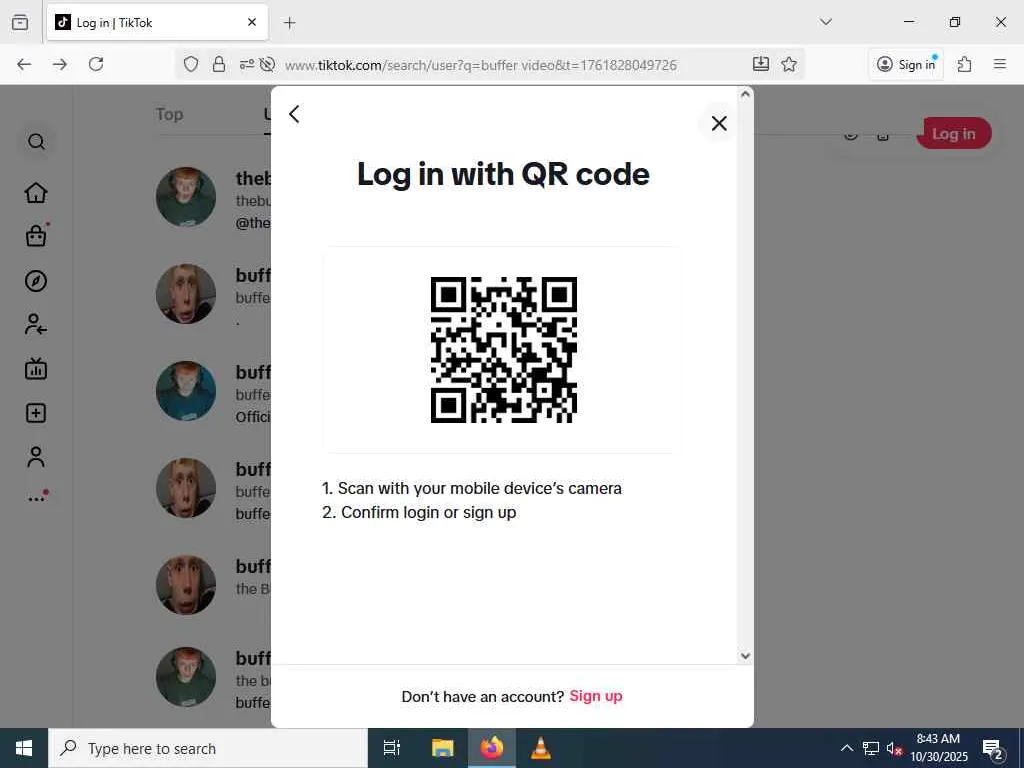Open the Windows Start menu

click(x=24, y=748)
